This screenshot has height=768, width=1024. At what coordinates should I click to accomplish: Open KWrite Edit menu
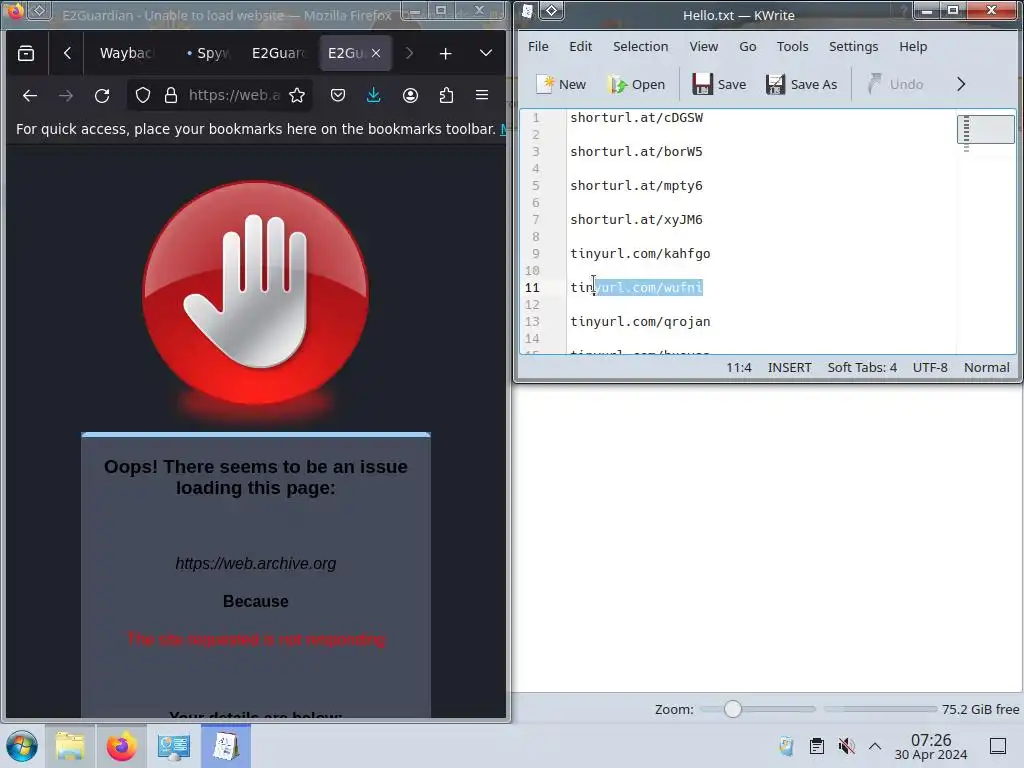(581, 46)
